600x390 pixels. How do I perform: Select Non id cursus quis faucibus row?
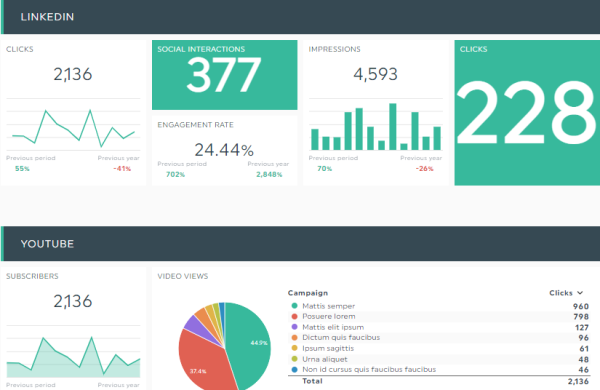[439, 370]
